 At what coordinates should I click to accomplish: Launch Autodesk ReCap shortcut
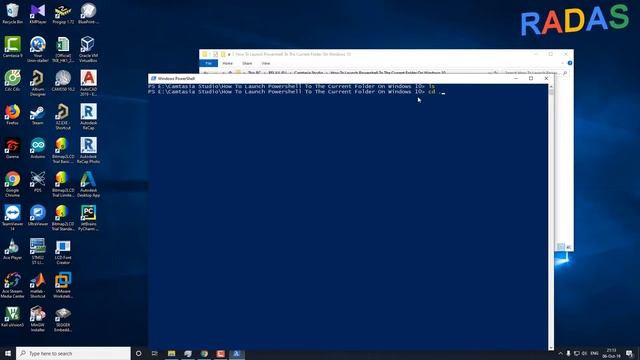pos(88,116)
